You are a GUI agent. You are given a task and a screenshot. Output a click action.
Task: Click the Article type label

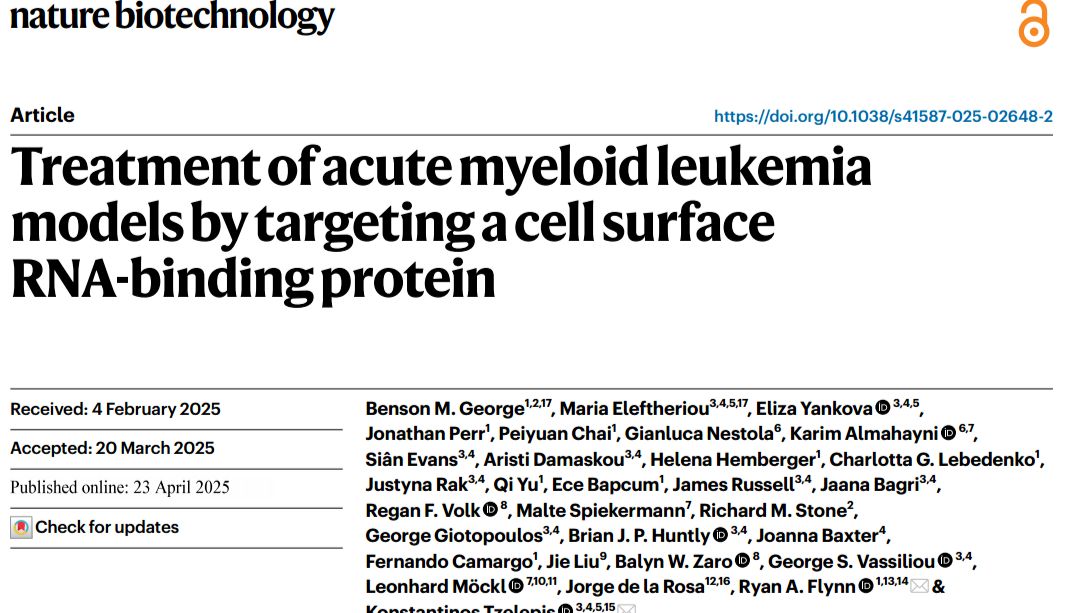pyautogui.click(x=42, y=115)
